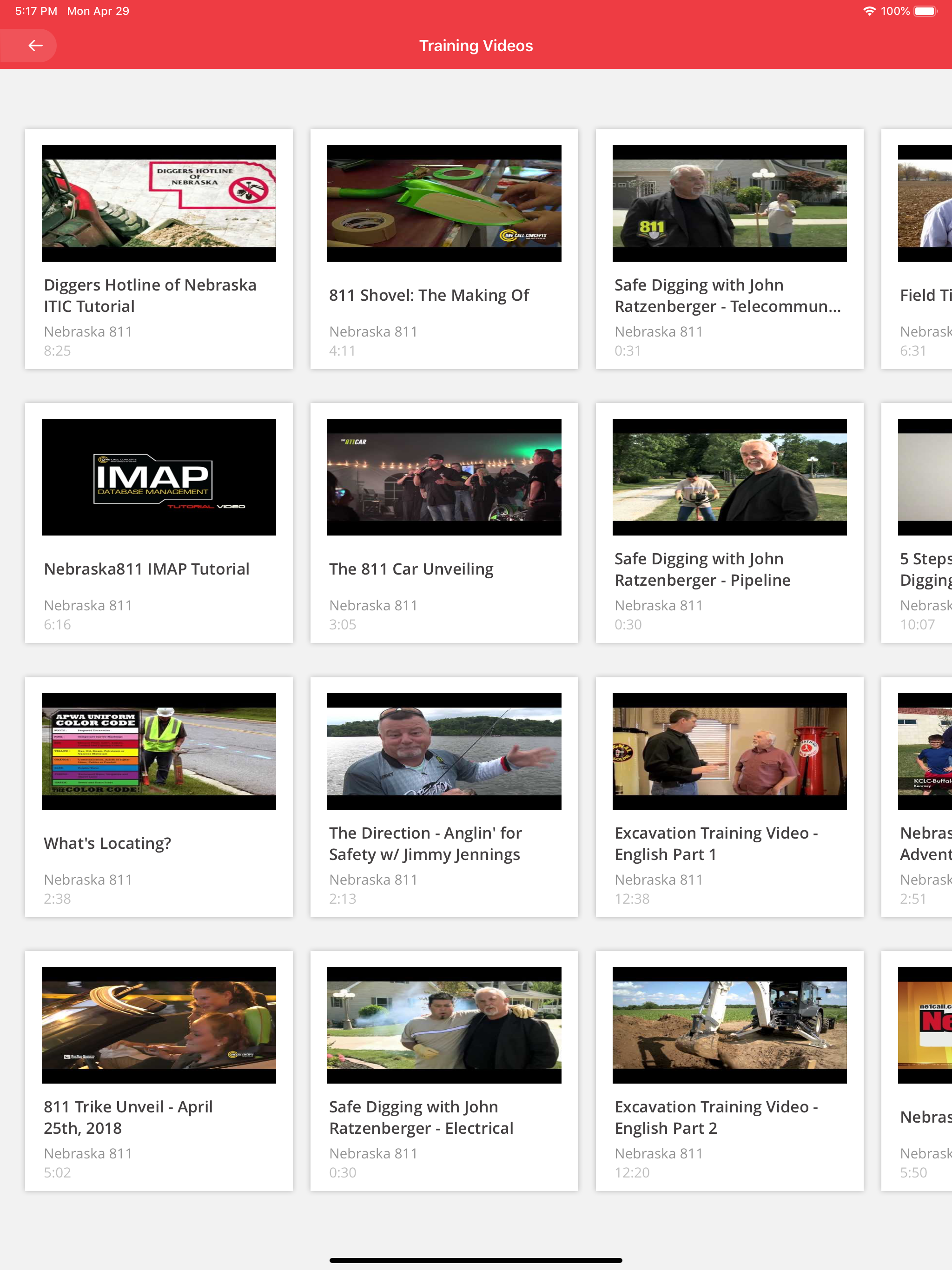This screenshot has height=1270, width=952.
Task: Open the IMAP Database Management thumbnail
Action: click(159, 477)
